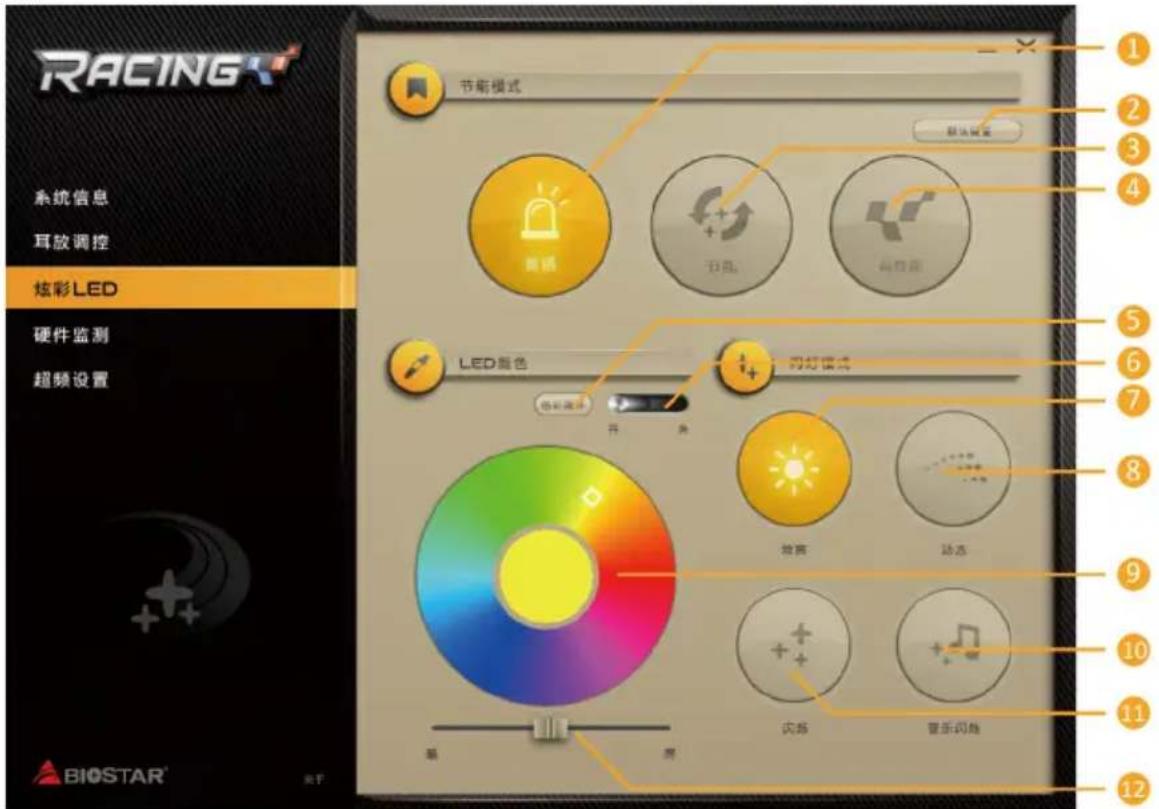
Task: Click the default settings button below header
Action: tap(968, 131)
